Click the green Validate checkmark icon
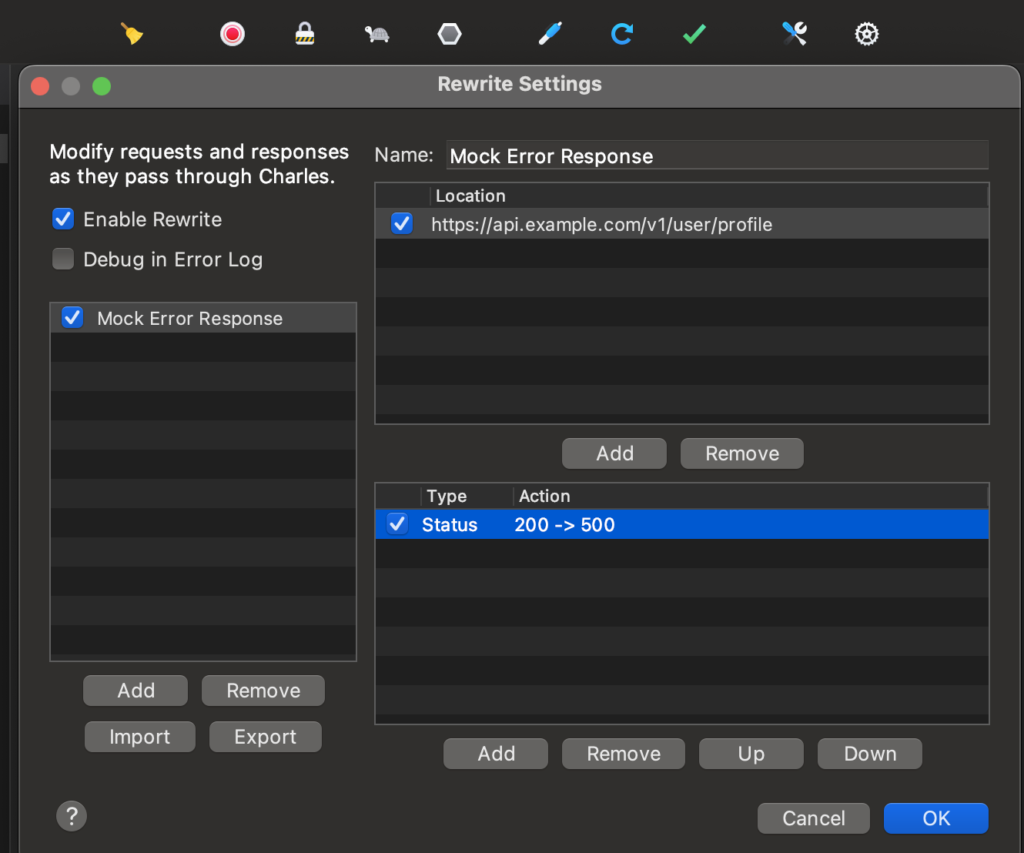The height and width of the screenshot is (853, 1024). click(x=694, y=34)
